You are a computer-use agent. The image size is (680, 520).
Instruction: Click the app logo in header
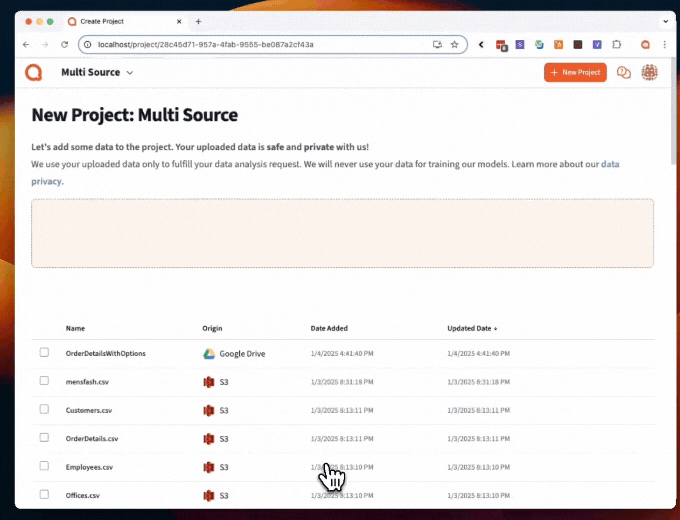pyautogui.click(x=34, y=72)
